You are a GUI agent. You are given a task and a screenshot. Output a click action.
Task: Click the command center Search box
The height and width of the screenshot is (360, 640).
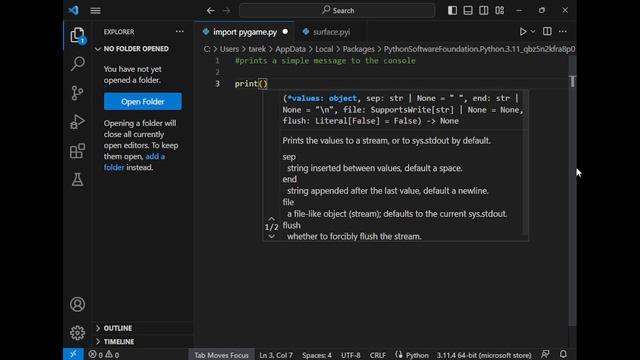coord(337,11)
